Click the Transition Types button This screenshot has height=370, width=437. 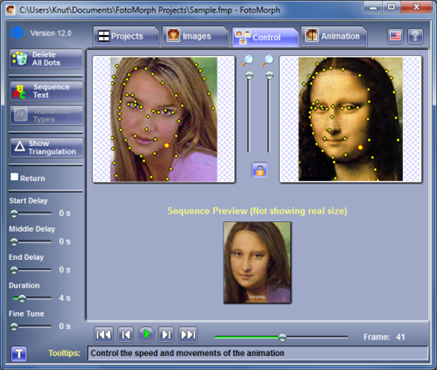pos(46,115)
